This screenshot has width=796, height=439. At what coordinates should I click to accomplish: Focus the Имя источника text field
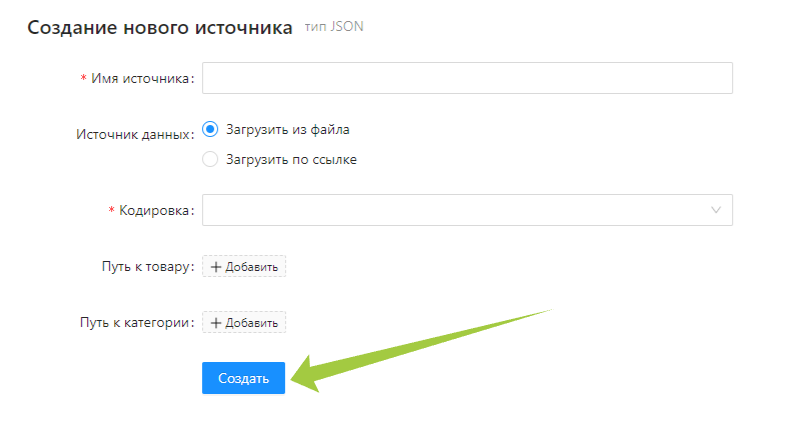click(x=467, y=78)
